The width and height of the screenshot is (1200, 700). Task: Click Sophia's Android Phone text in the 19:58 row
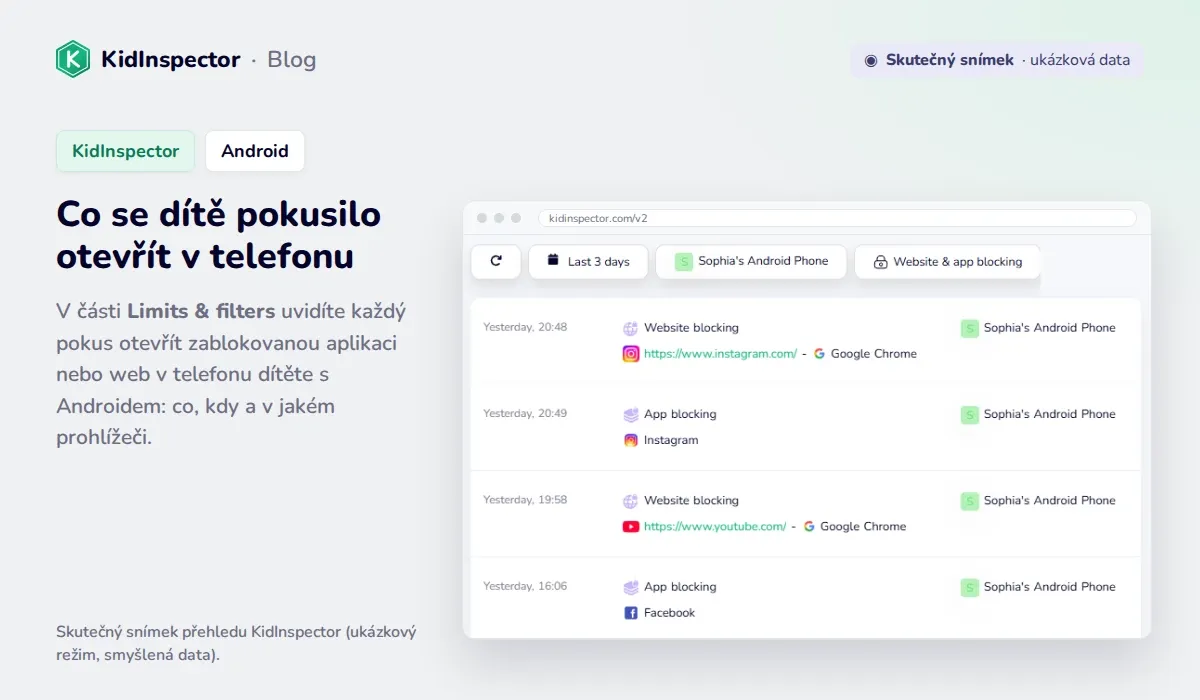pyautogui.click(x=1049, y=500)
